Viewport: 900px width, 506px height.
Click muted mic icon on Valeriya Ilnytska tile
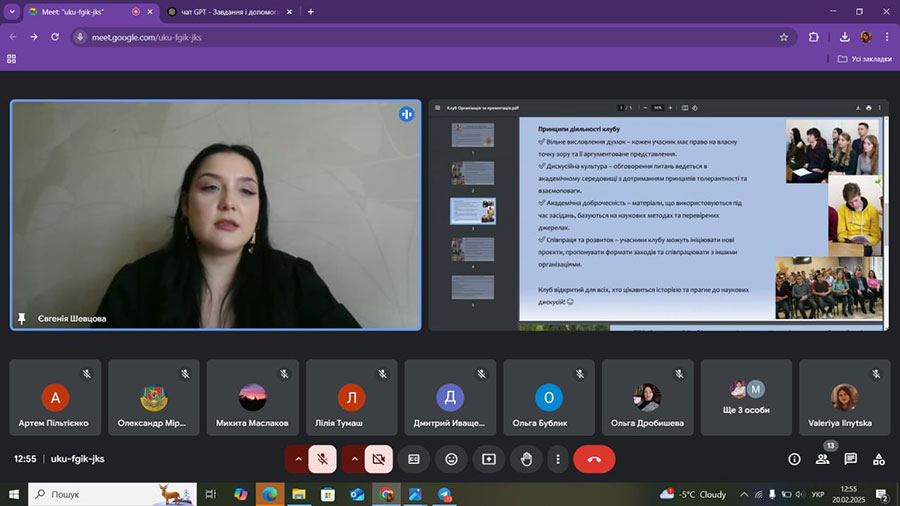pyautogui.click(x=876, y=374)
